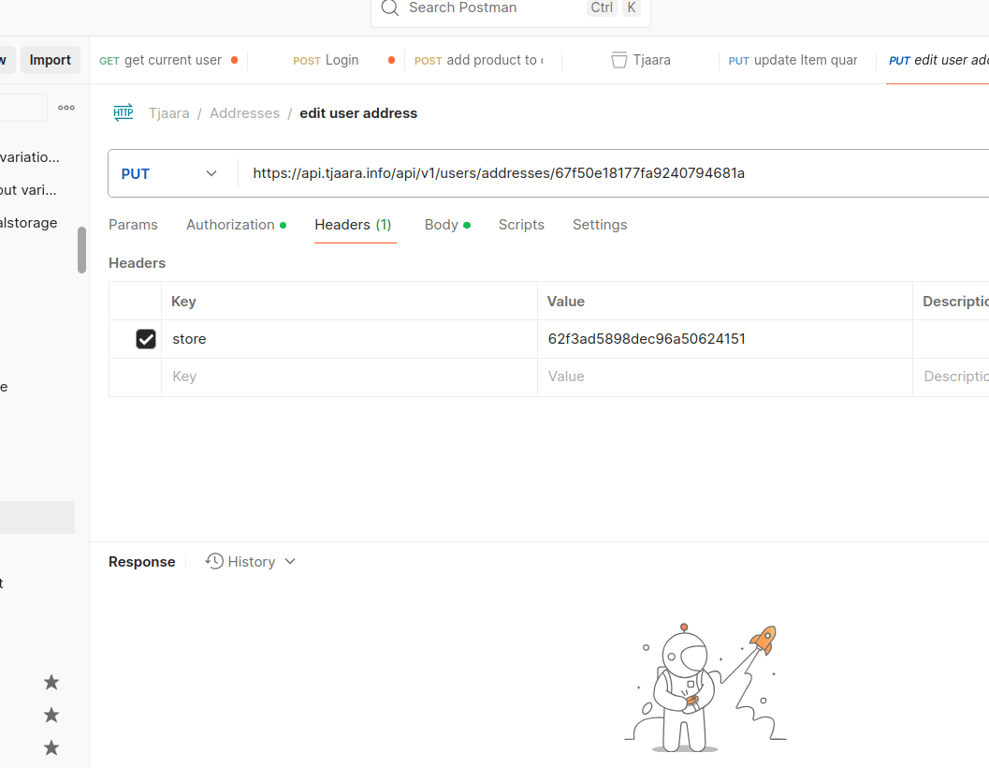Click the Search Postman field

510,9
